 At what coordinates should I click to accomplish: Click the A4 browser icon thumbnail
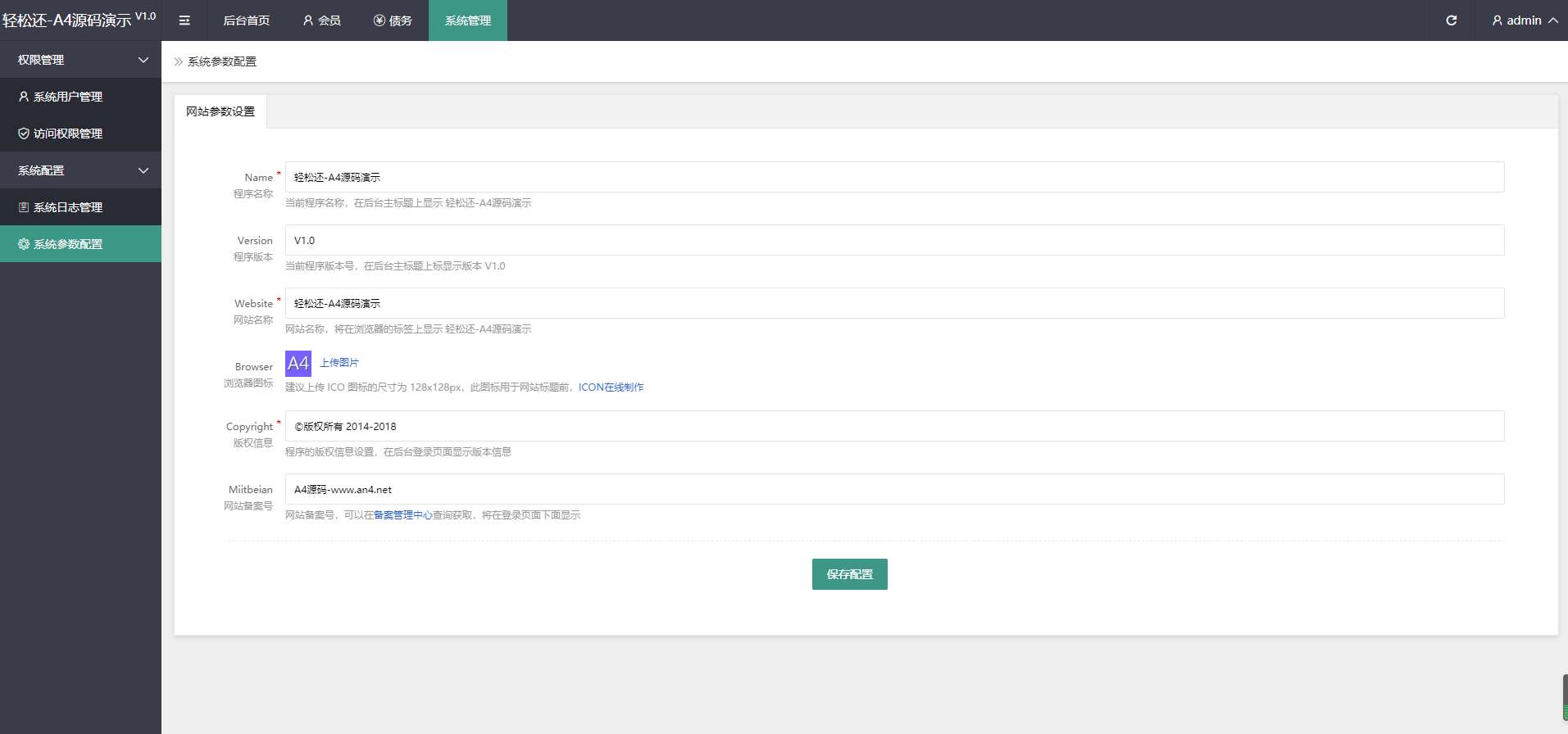[x=298, y=363]
